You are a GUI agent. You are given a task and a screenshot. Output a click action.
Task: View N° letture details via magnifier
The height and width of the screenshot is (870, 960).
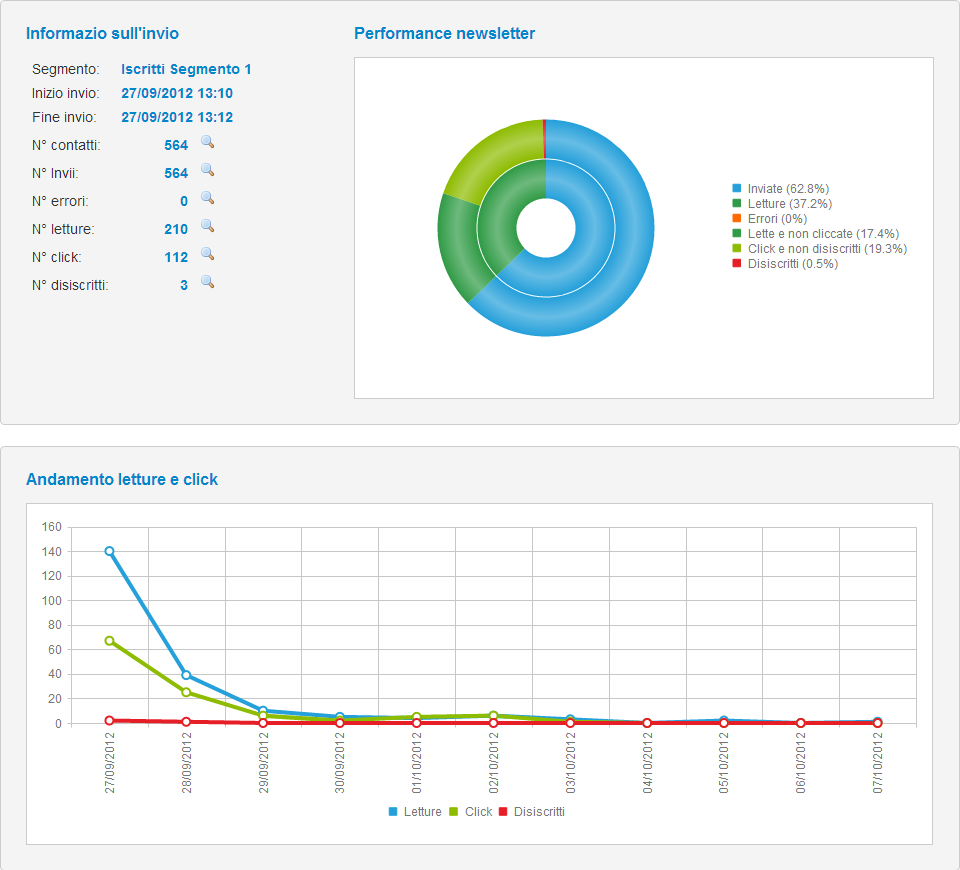(x=208, y=226)
